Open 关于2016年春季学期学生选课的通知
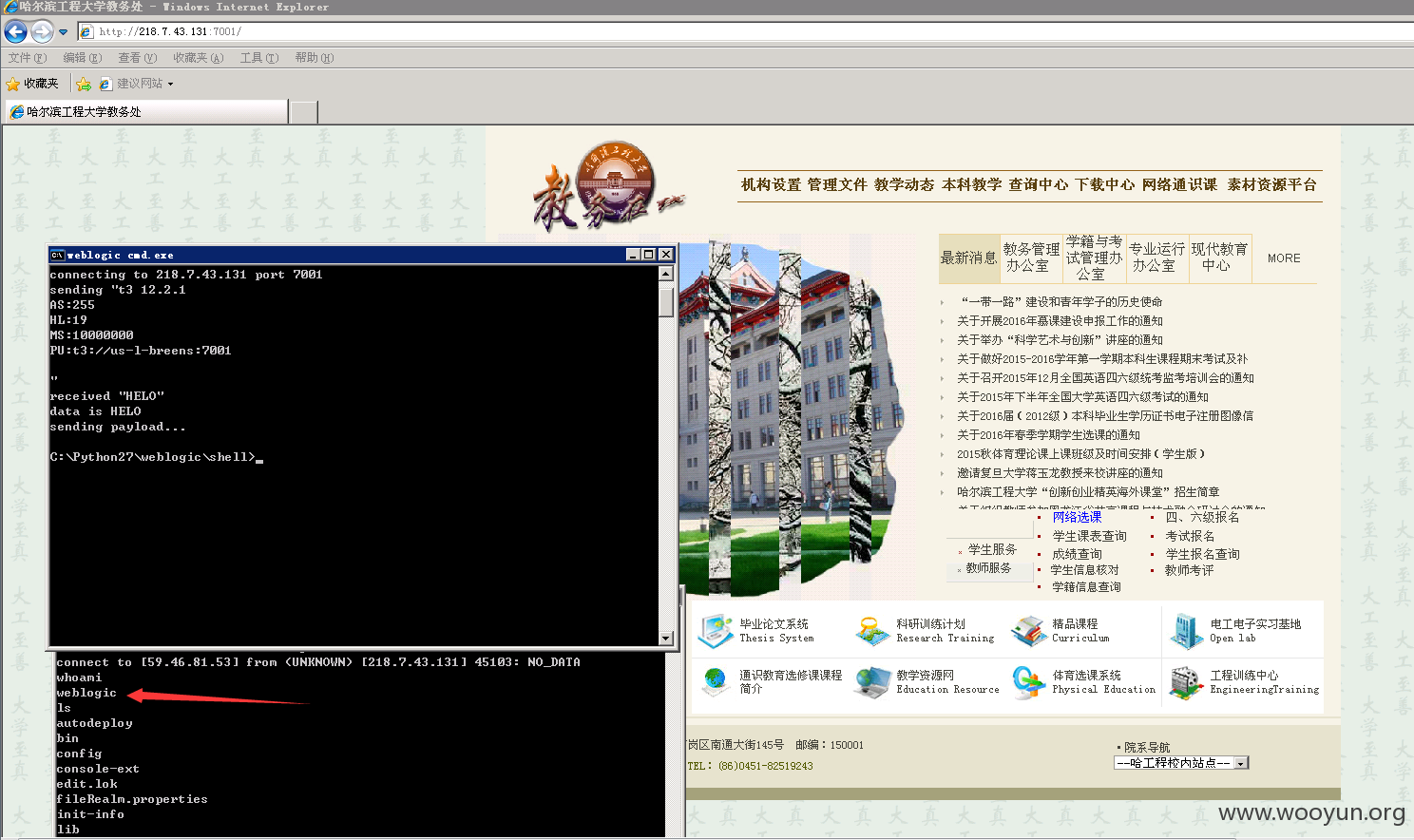The image size is (1414, 840). pyautogui.click(x=1048, y=435)
